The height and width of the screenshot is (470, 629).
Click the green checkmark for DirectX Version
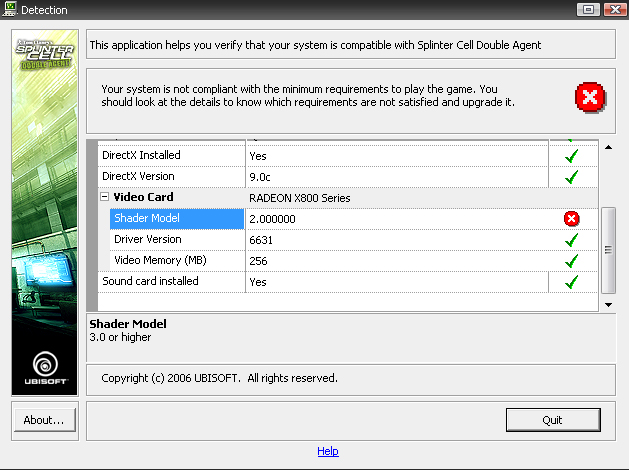(x=571, y=176)
